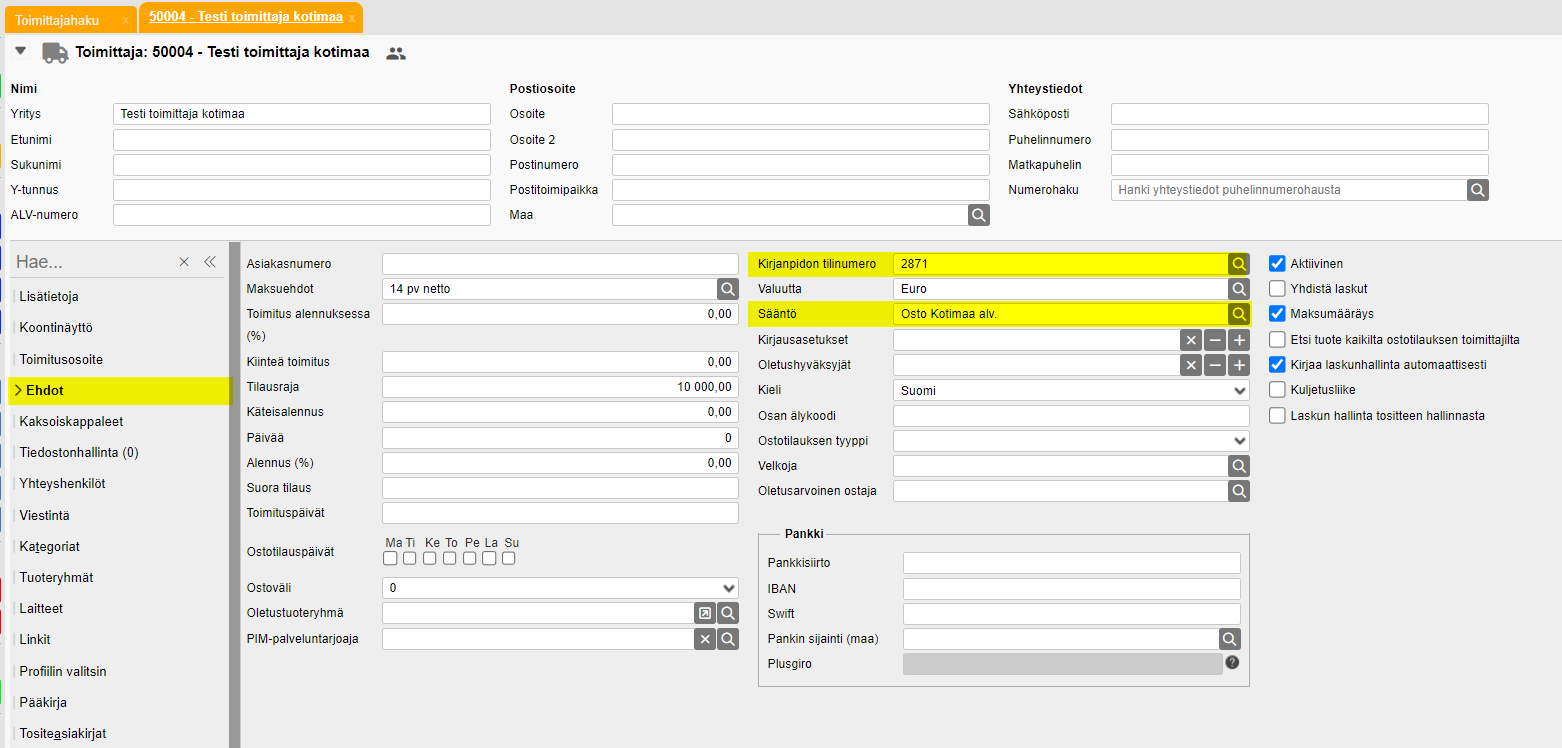Viewport: 1562px width, 748px height.
Task: Clear the sidebar Hae search with X
Action: click(x=184, y=262)
